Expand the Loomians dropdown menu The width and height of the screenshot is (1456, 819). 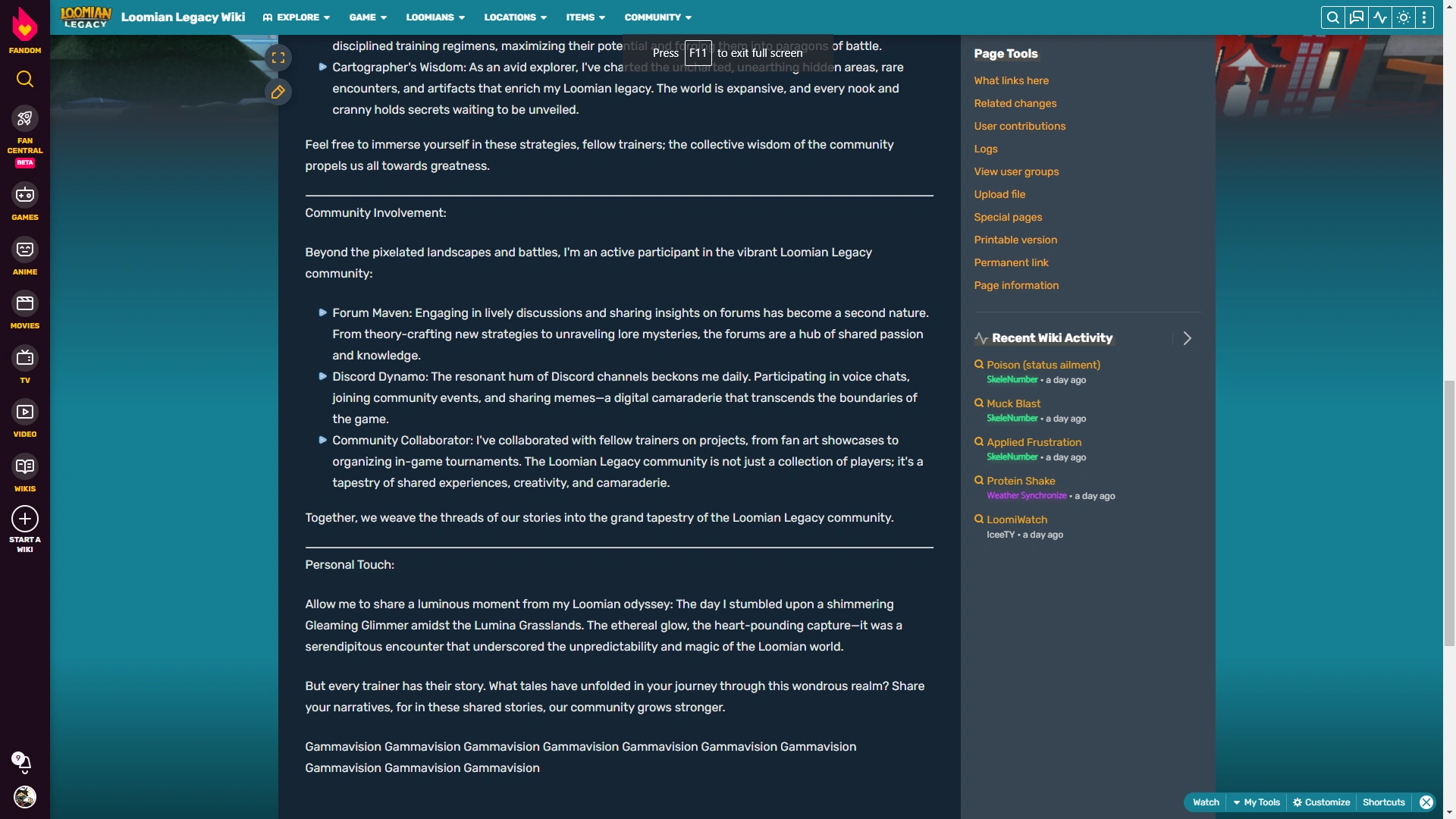[x=435, y=17]
